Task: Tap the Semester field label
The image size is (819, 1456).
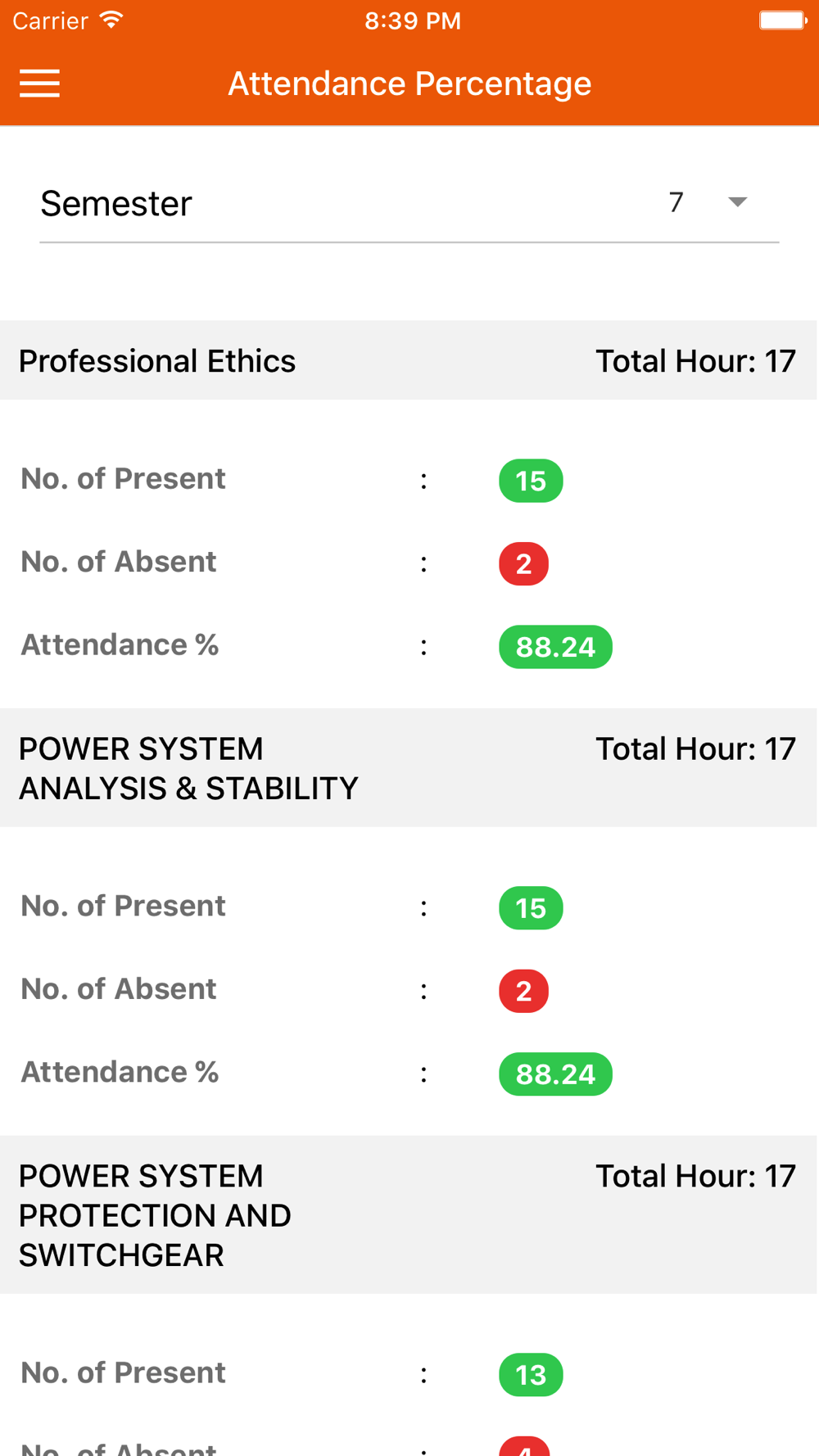Action: pyautogui.click(x=116, y=204)
